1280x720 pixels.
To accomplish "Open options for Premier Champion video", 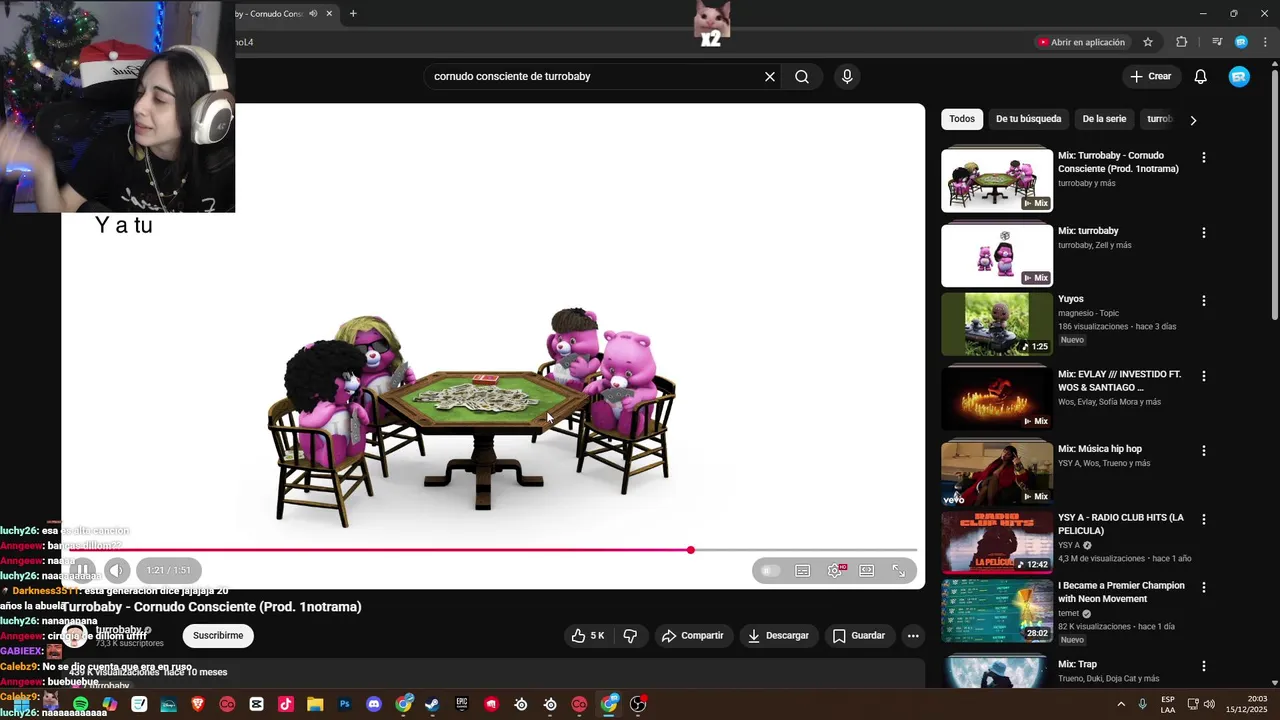I will (x=1204, y=588).
